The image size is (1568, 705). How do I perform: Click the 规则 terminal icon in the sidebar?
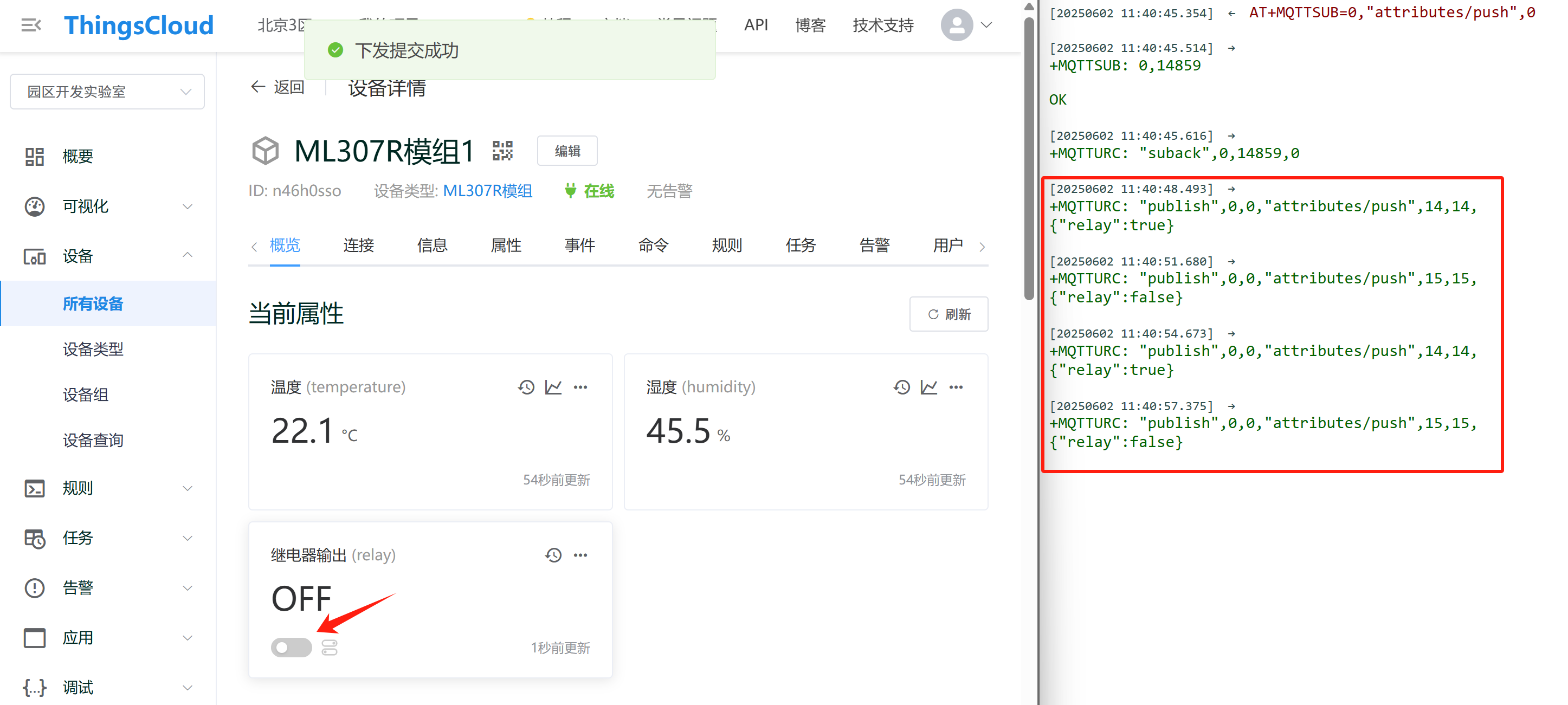coord(34,488)
